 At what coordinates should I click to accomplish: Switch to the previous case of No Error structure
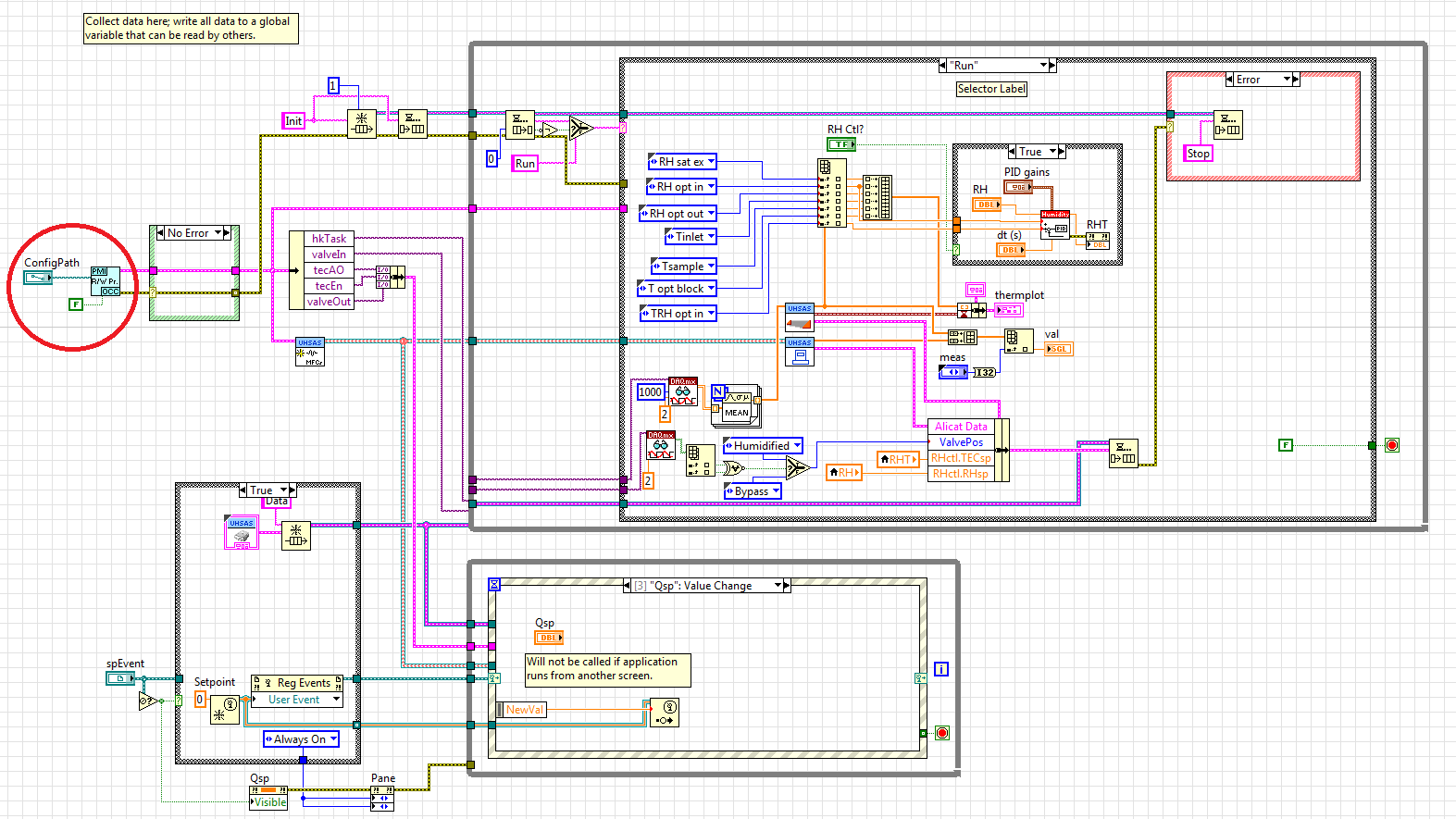point(159,233)
